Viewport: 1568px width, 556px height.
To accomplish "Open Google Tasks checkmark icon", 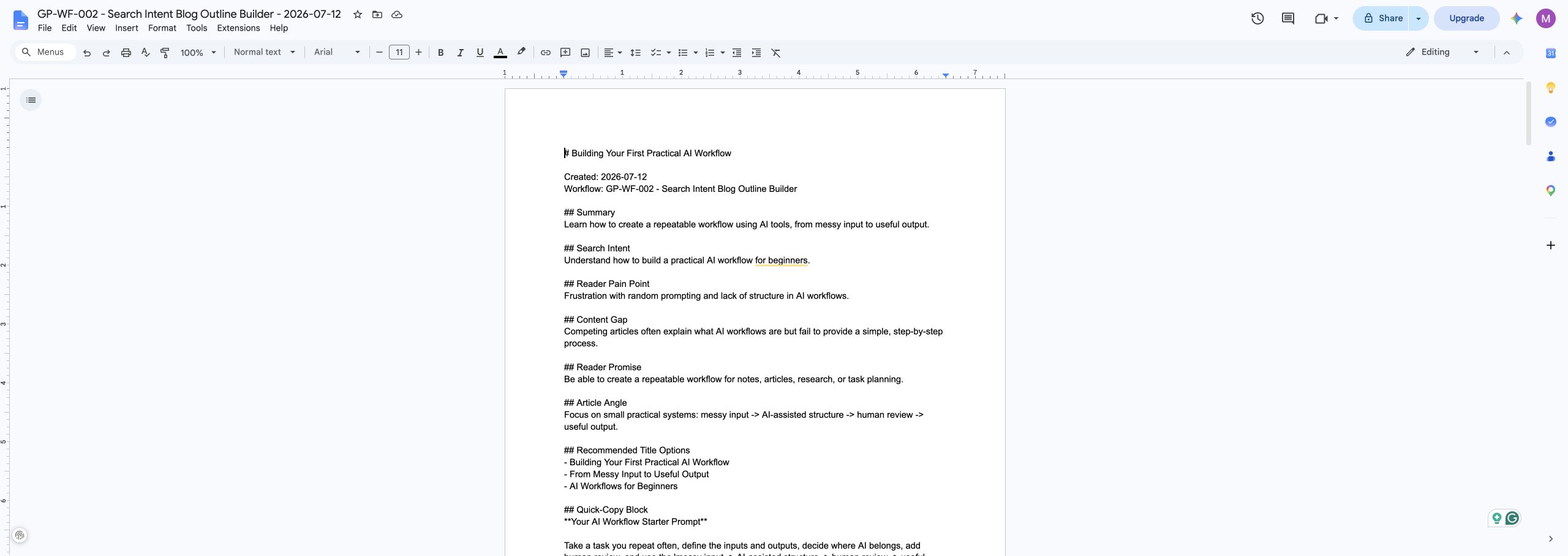I will click(x=1551, y=122).
